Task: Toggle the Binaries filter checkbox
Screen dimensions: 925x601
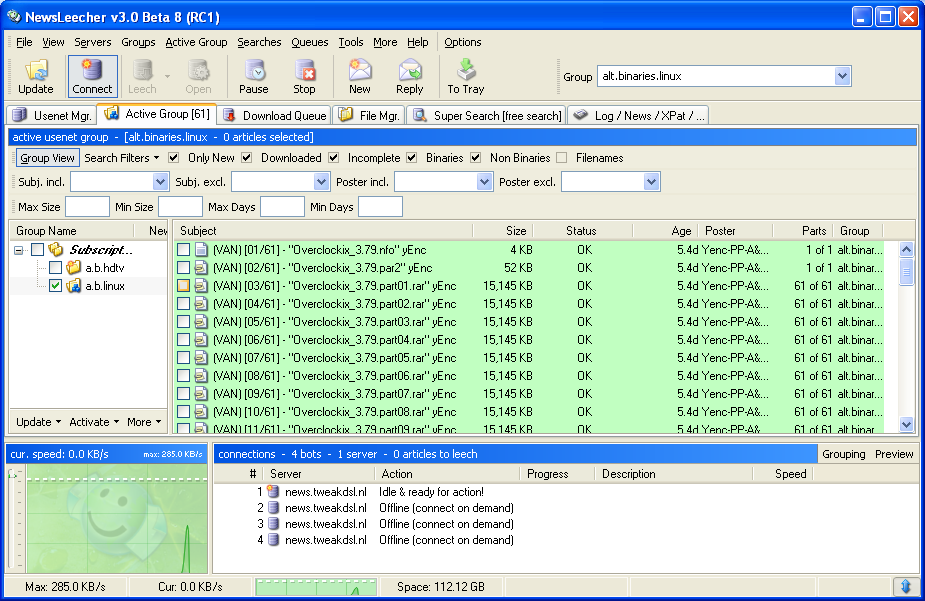Action: click(412, 157)
